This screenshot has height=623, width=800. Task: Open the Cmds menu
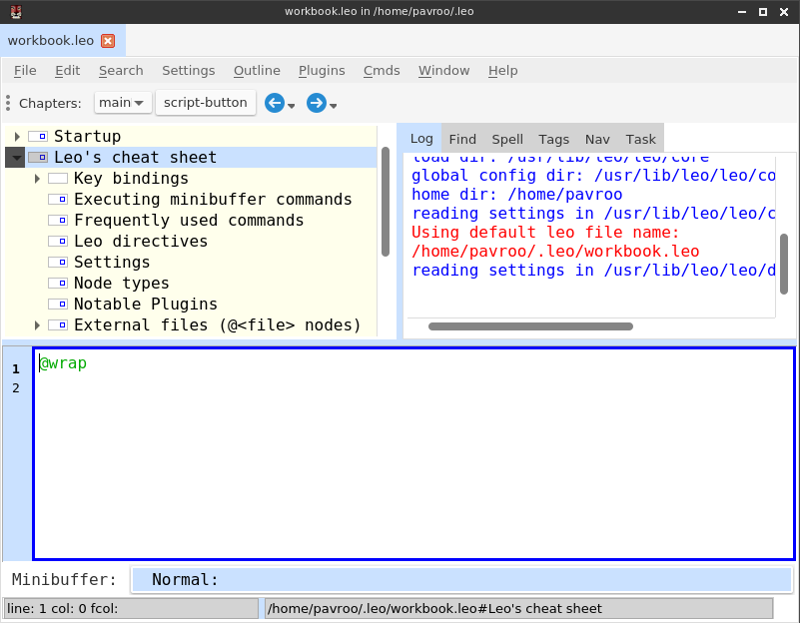click(x=381, y=70)
